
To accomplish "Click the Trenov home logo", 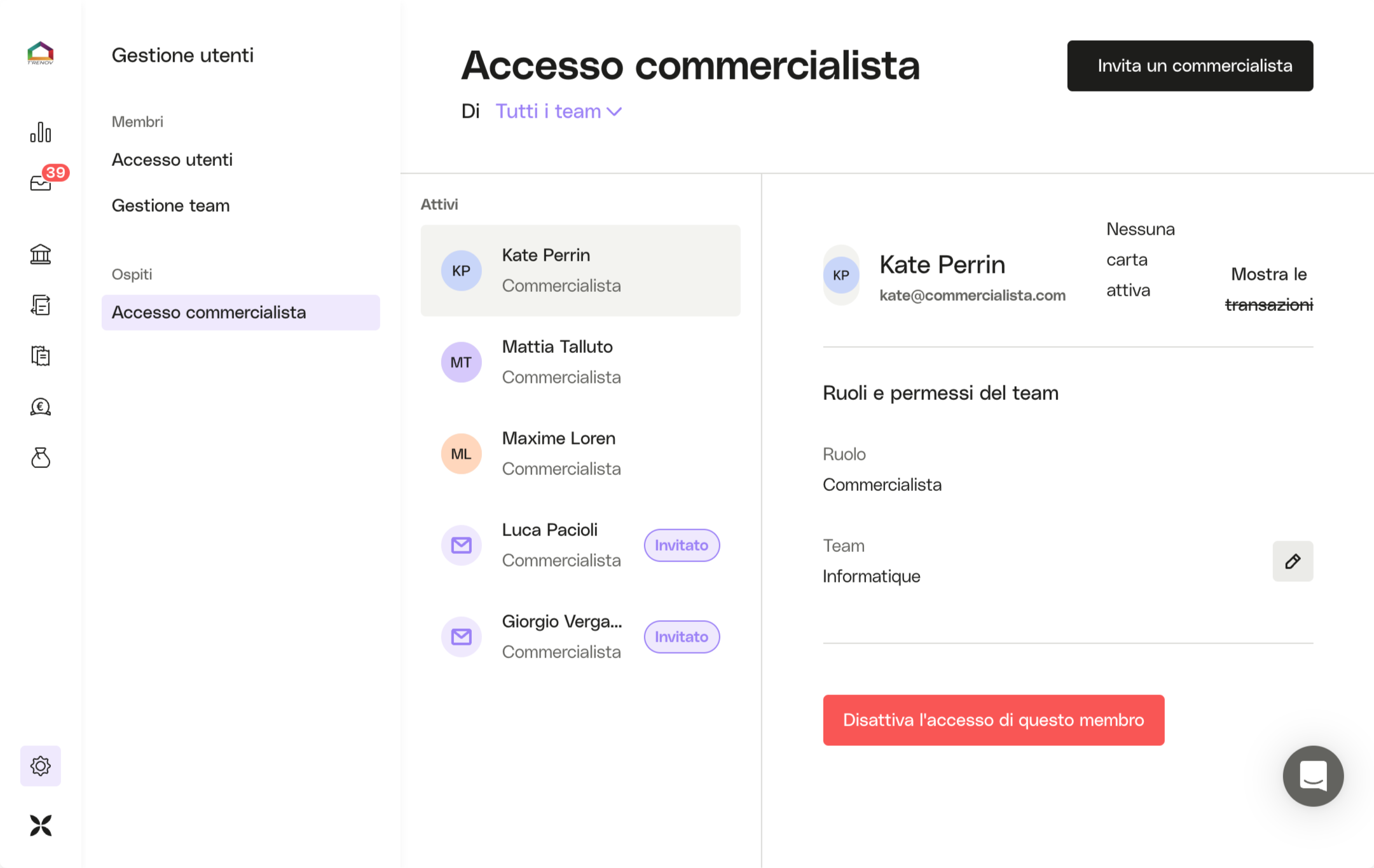I will click(40, 53).
